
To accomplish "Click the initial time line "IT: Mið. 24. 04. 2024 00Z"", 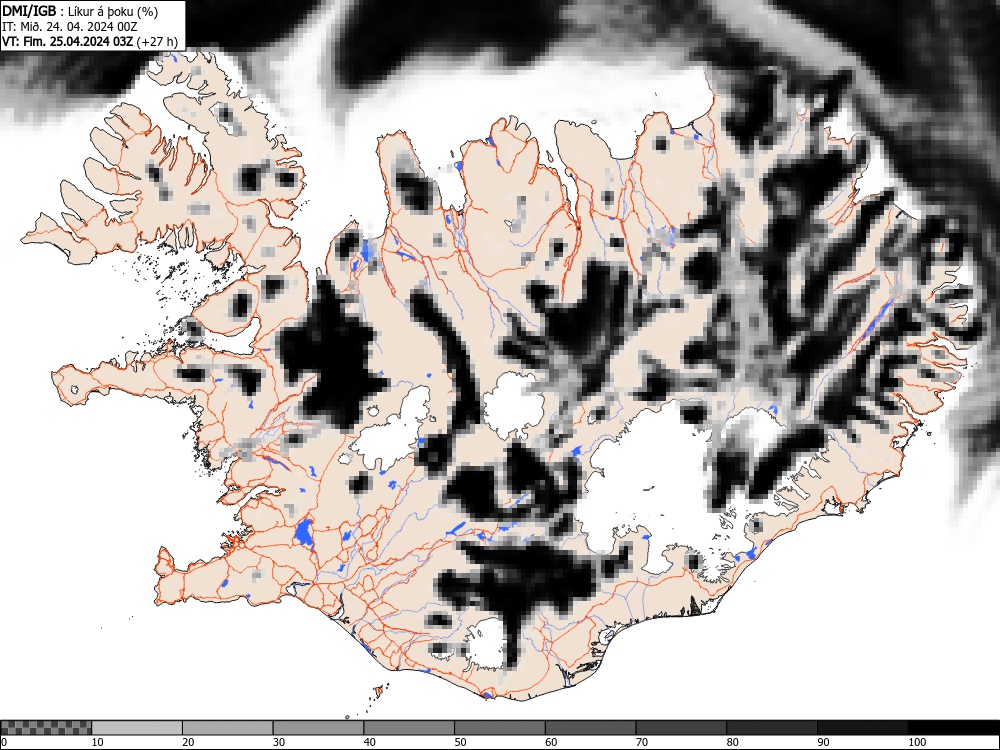I will 70,27.
